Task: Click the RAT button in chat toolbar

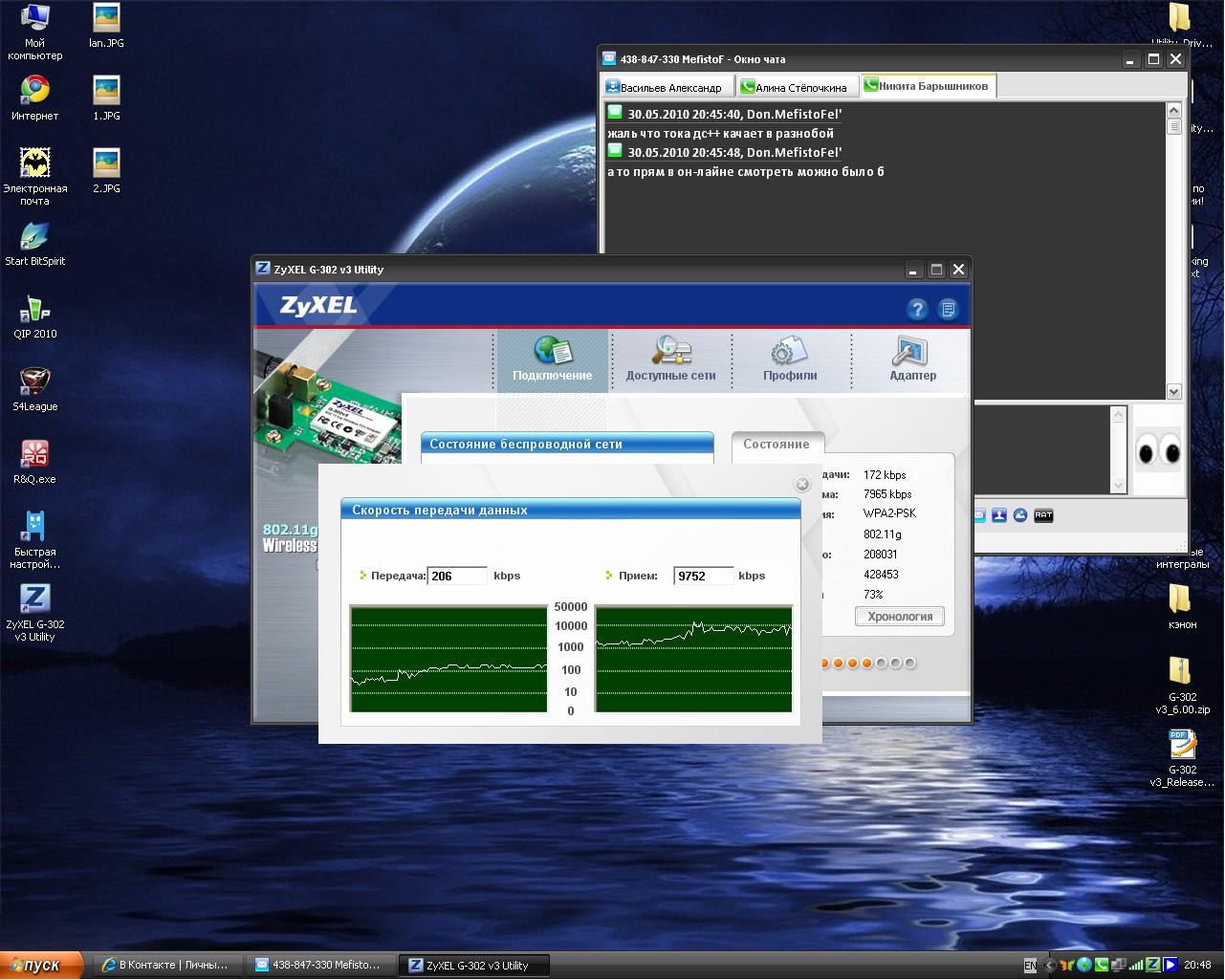Action: point(1043,515)
